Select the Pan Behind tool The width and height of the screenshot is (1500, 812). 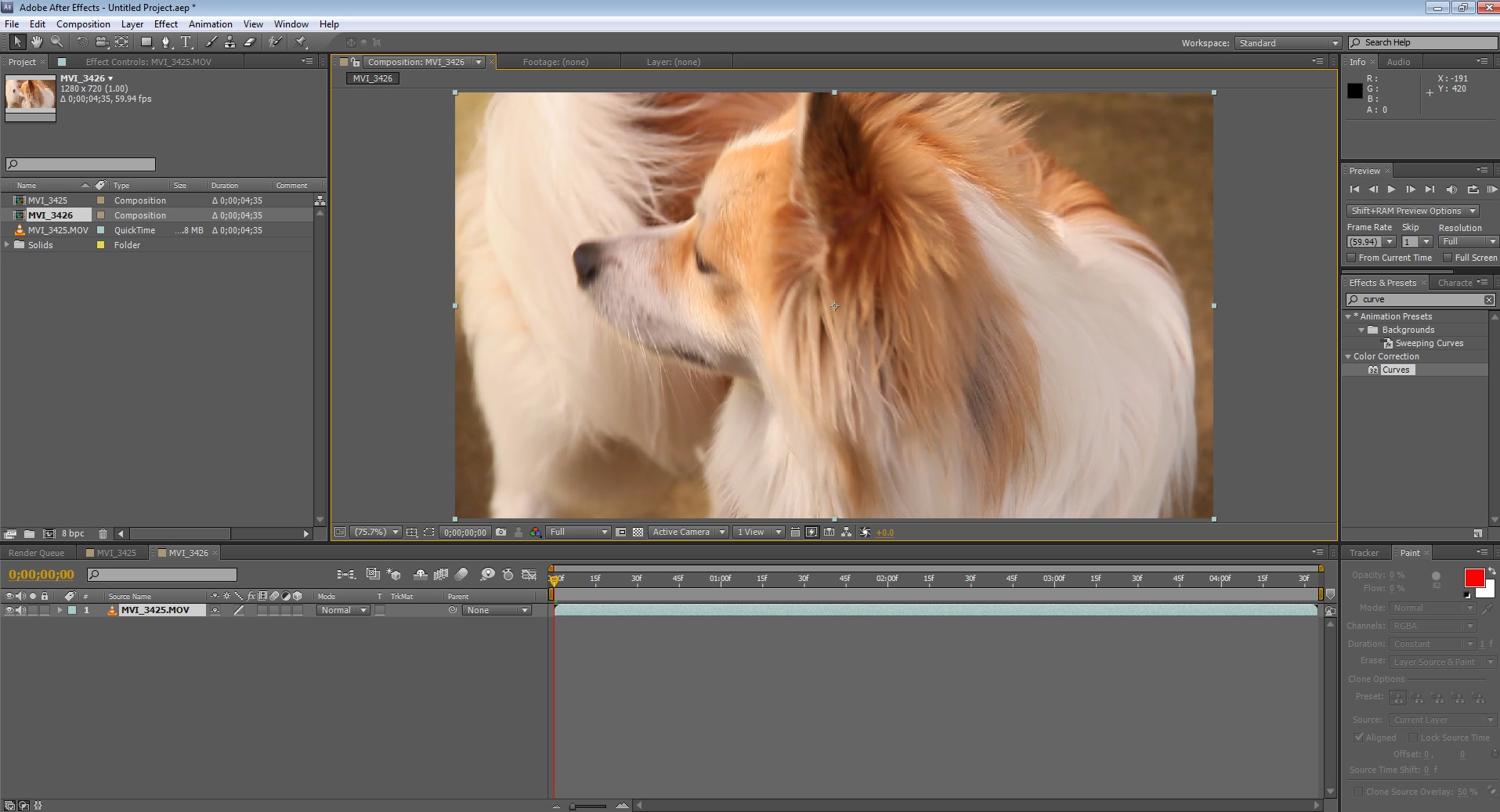pos(122,42)
